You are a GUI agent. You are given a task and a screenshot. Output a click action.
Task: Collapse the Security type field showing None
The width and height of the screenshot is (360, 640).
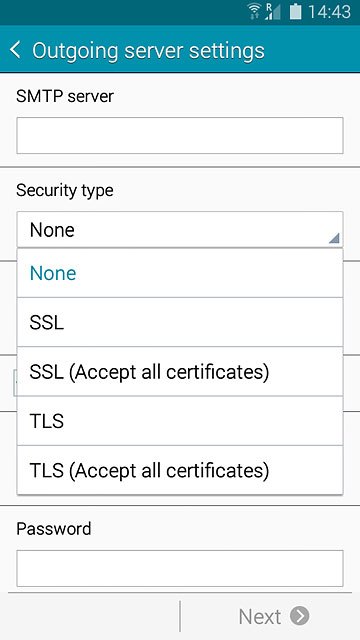(x=180, y=229)
